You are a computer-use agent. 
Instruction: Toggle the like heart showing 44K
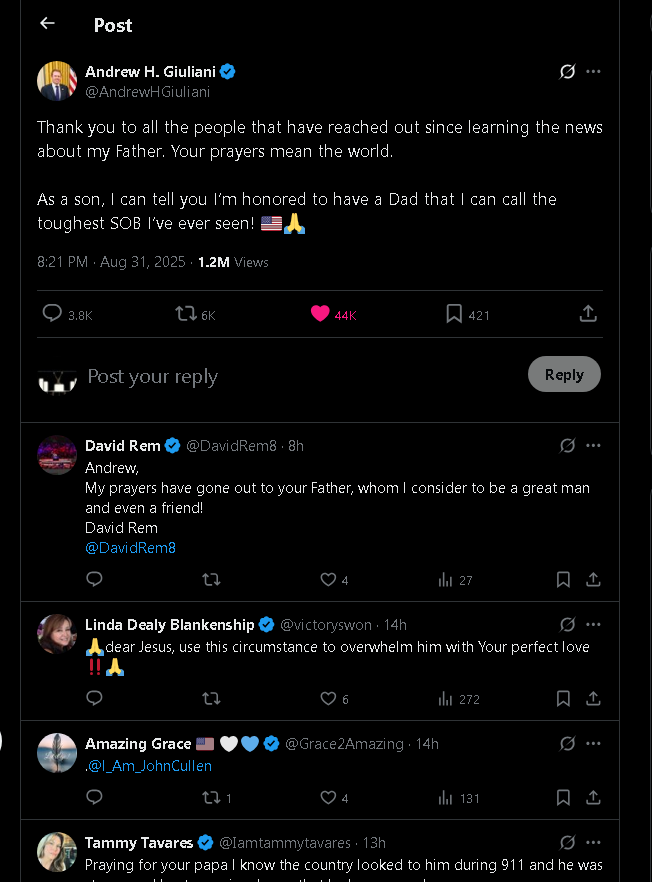pos(320,314)
